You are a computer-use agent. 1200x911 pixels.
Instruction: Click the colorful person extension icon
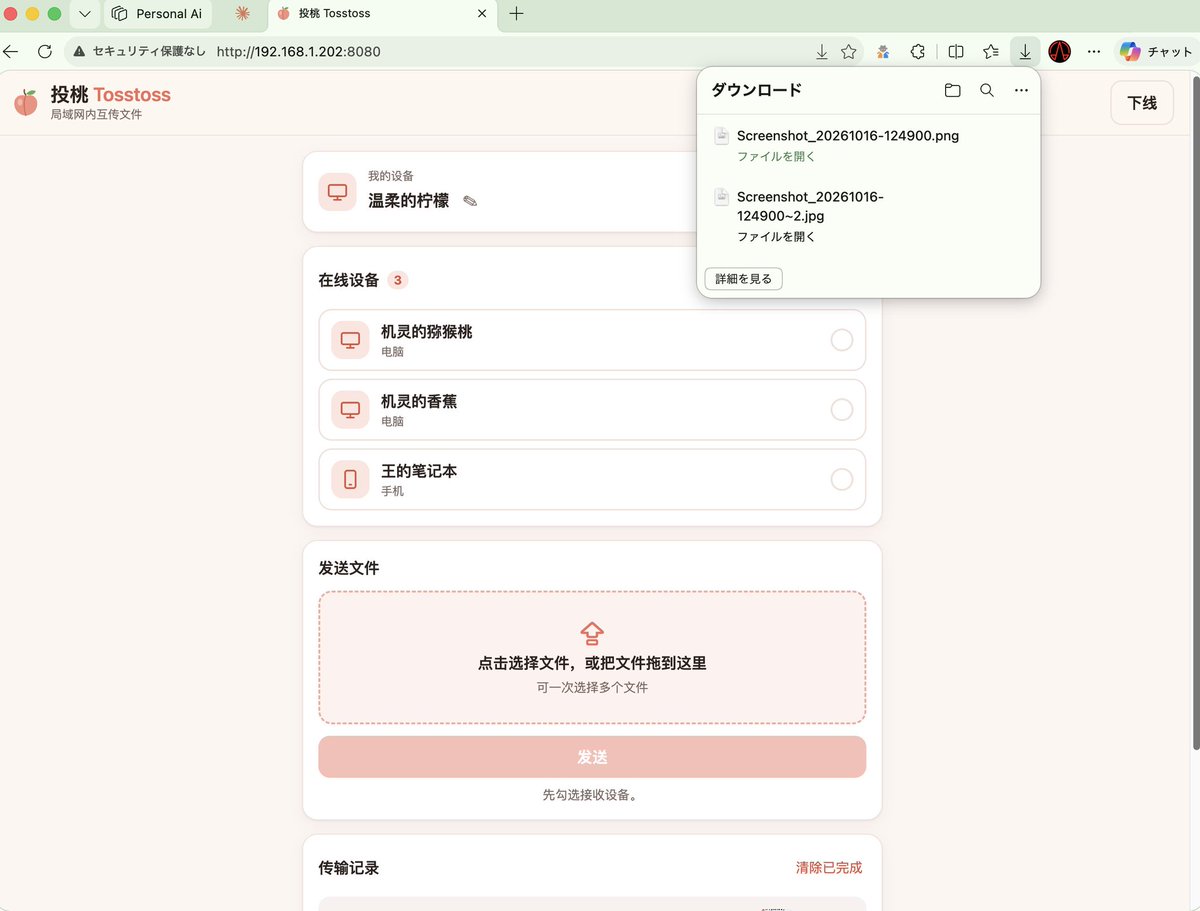883,51
